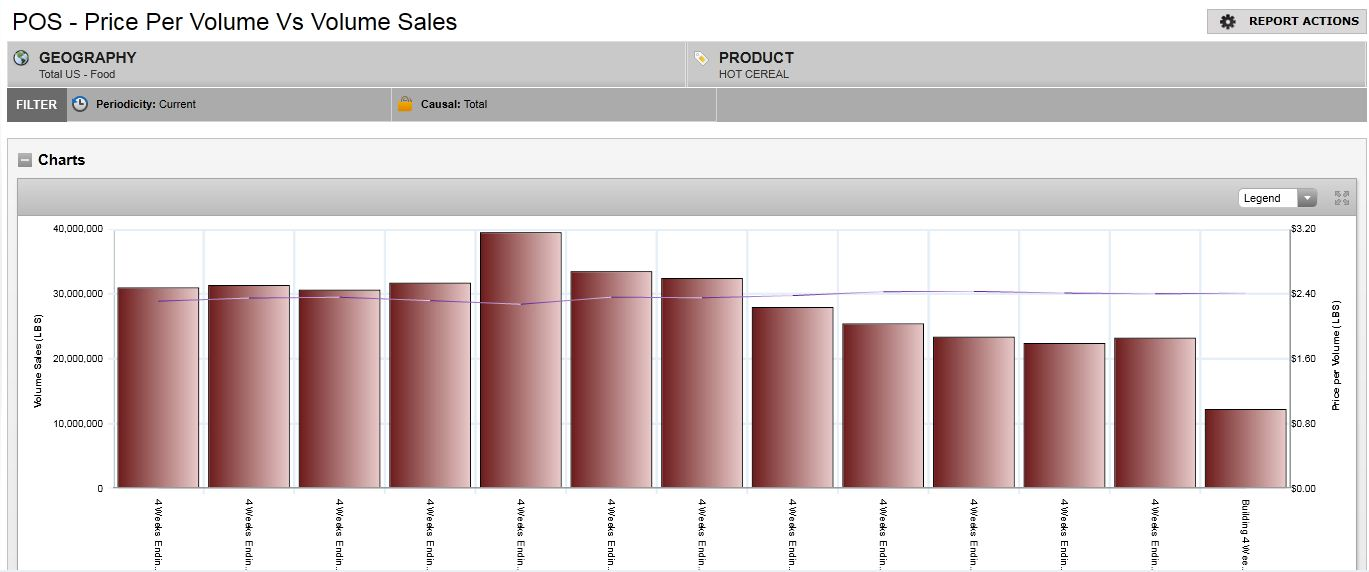Select the Causal: Total filter
The height and width of the screenshot is (572, 1369).
[x=454, y=104]
